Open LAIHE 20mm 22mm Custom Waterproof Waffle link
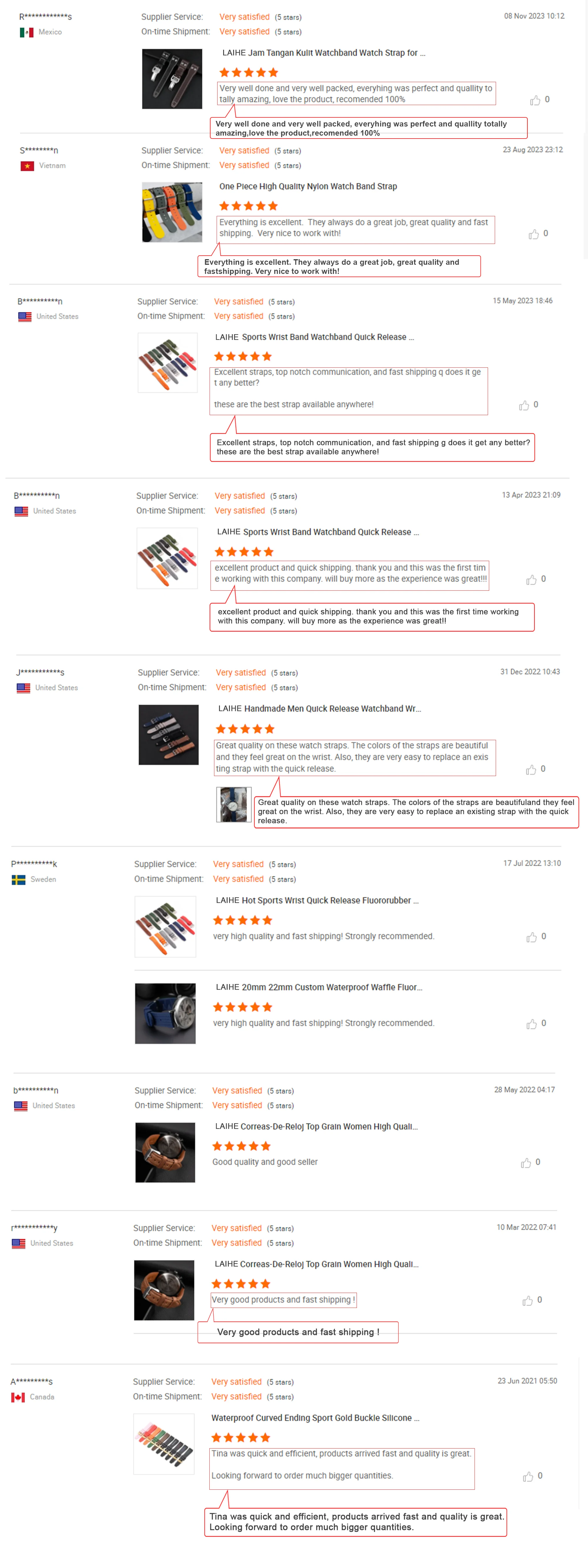Image resolution: width=588 pixels, height=1568 pixels. (319, 987)
